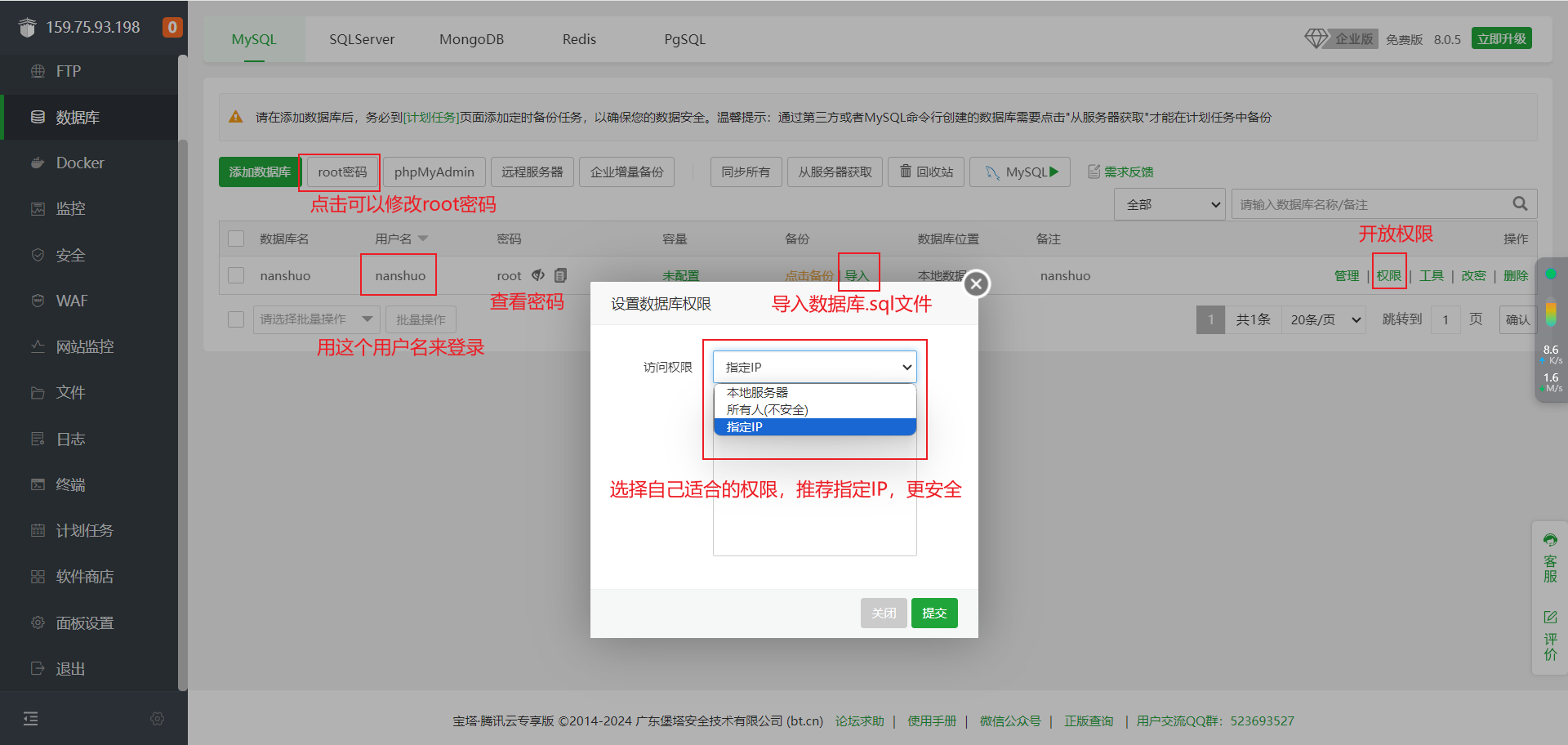This screenshot has width=1568, height=745.
Task: Click the upgrade now button
Action: [1502, 38]
